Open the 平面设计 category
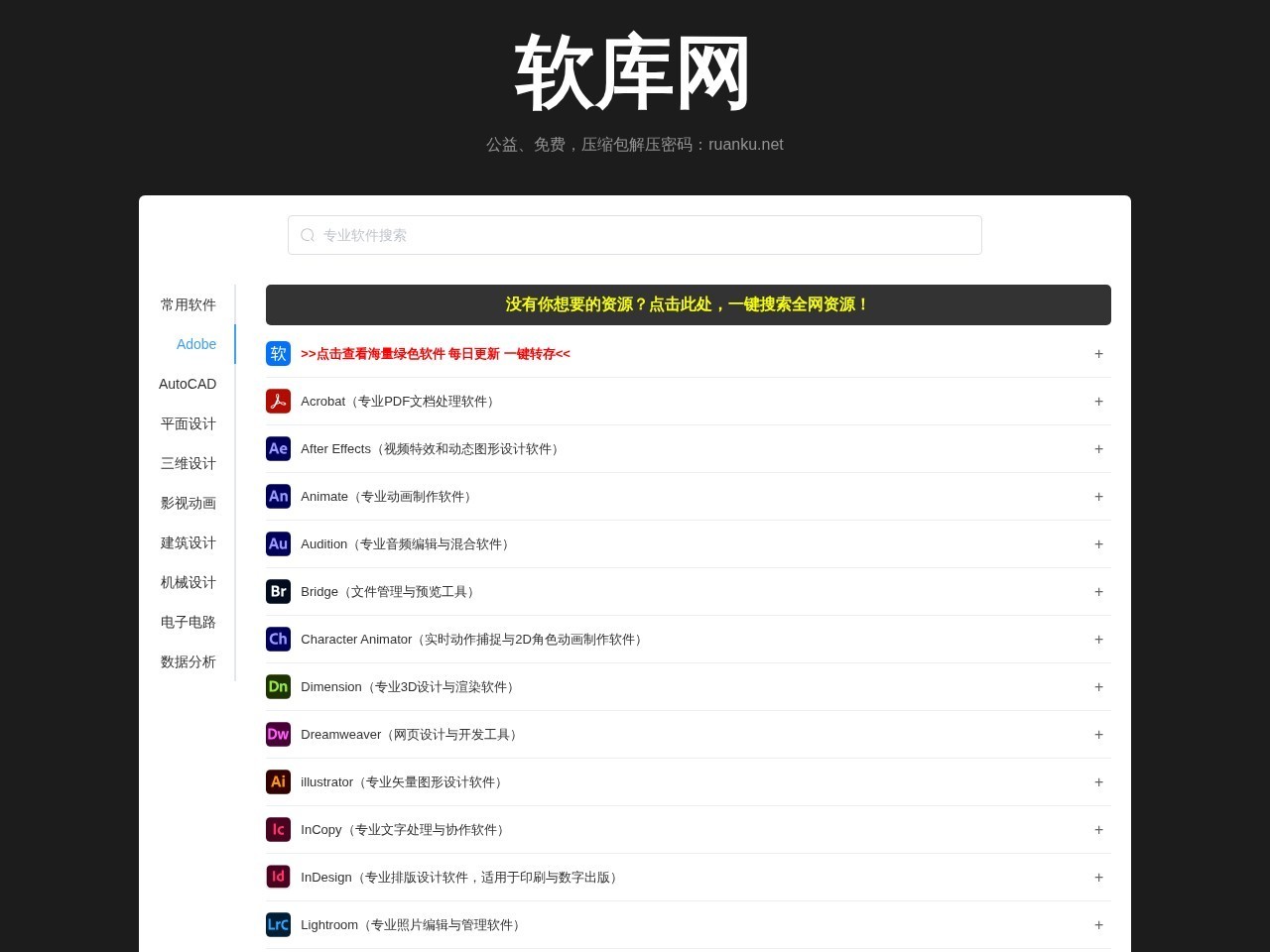Viewport: 1270px width, 952px height. (x=189, y=423)
